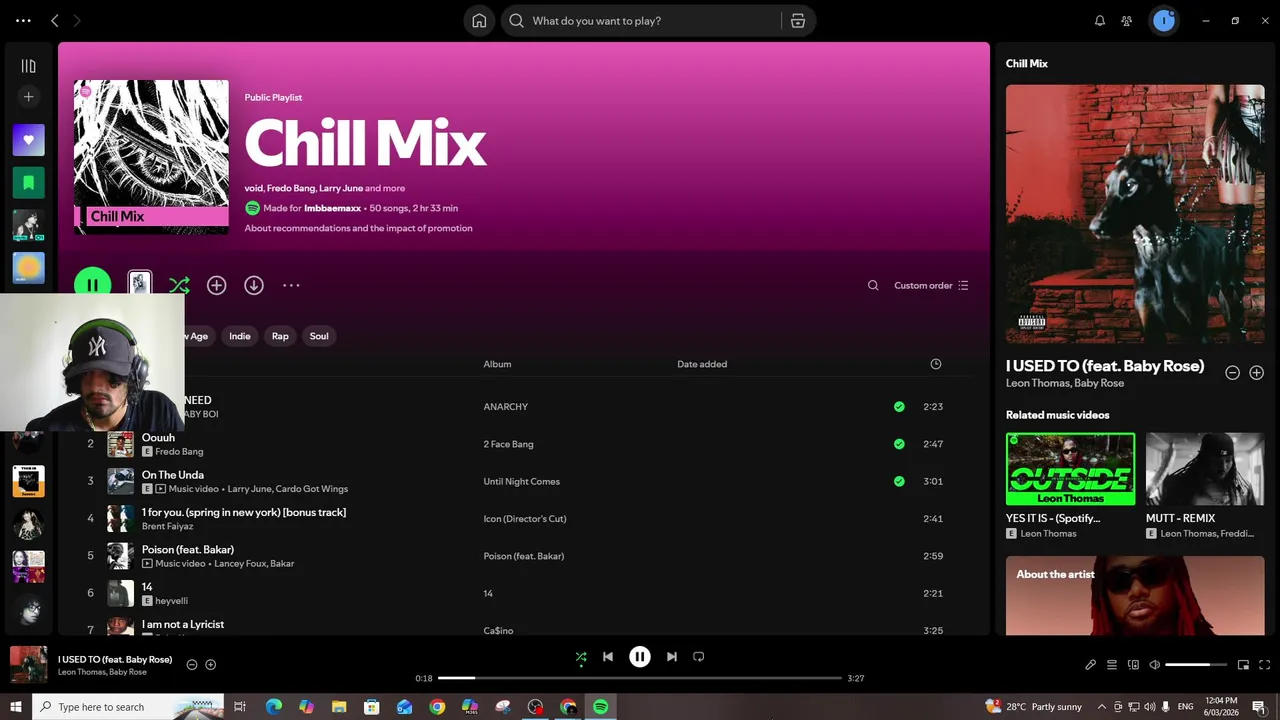
Task: Sort by the duration clock header
Action: tap(936, 364)
